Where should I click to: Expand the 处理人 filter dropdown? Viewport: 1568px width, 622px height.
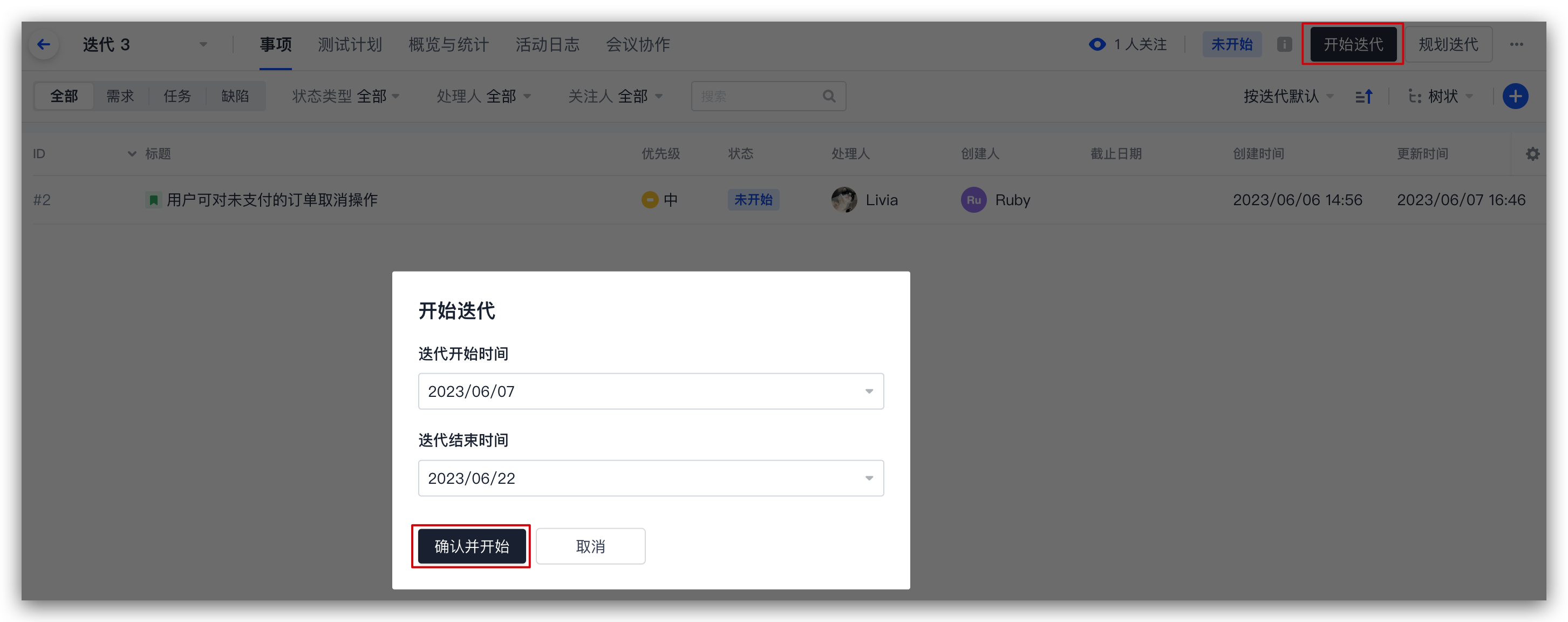[x=483, y=96]
